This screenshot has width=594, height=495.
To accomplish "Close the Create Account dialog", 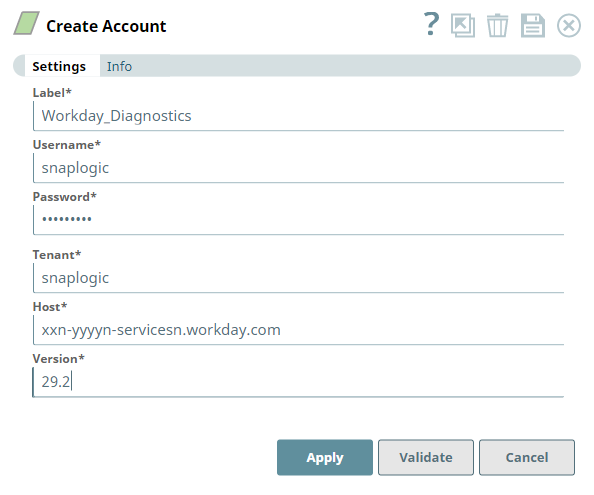I will click(x=569, y=26).
